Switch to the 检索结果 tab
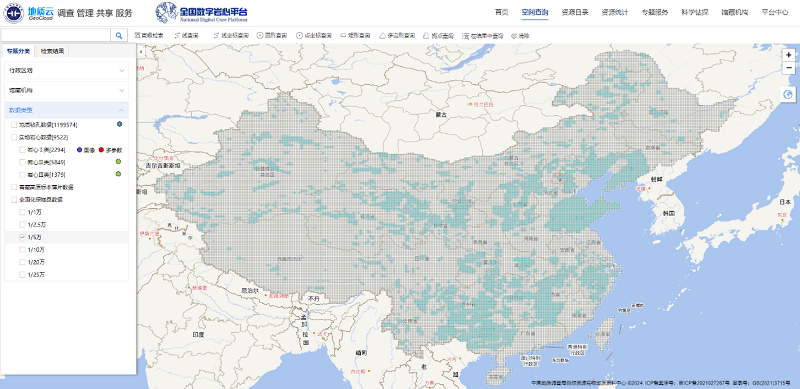The height and width of the screenshot is (389, 800). 53,51
